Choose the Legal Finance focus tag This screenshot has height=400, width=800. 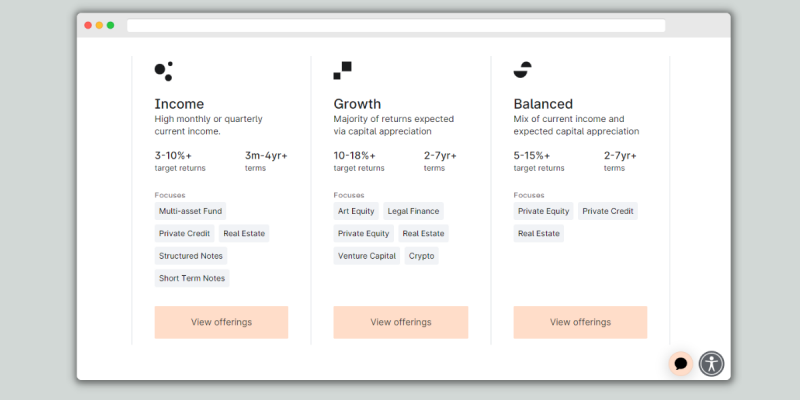(x=413, y=211)
